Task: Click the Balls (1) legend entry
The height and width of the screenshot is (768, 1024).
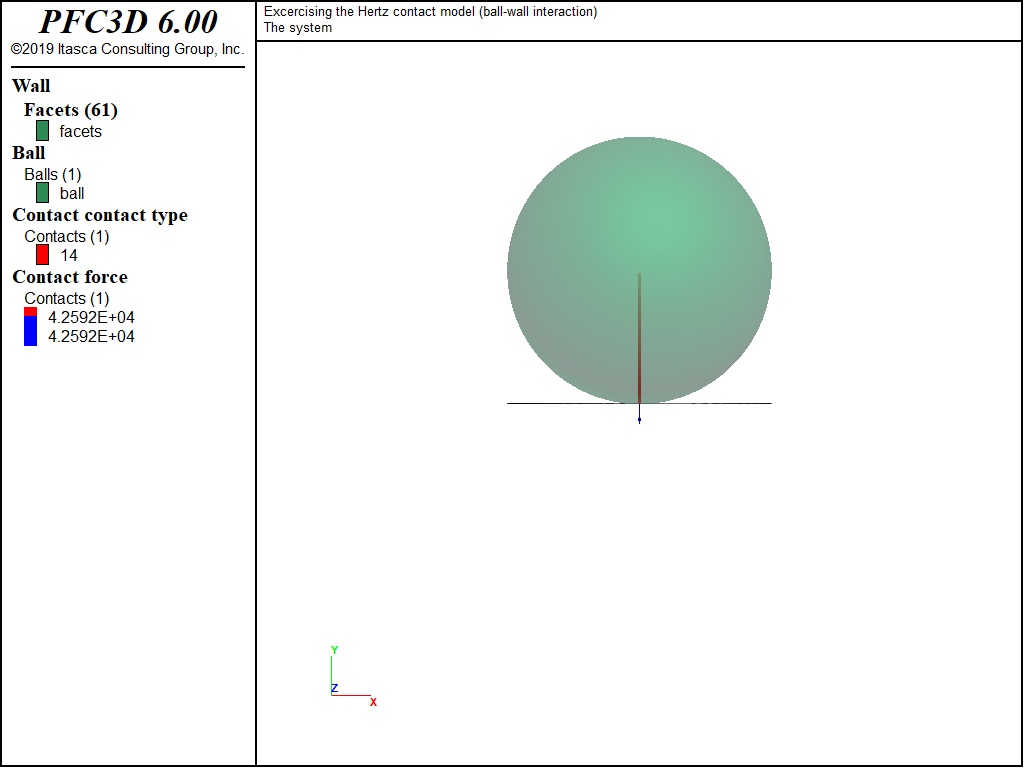Action: pos(53,174)
